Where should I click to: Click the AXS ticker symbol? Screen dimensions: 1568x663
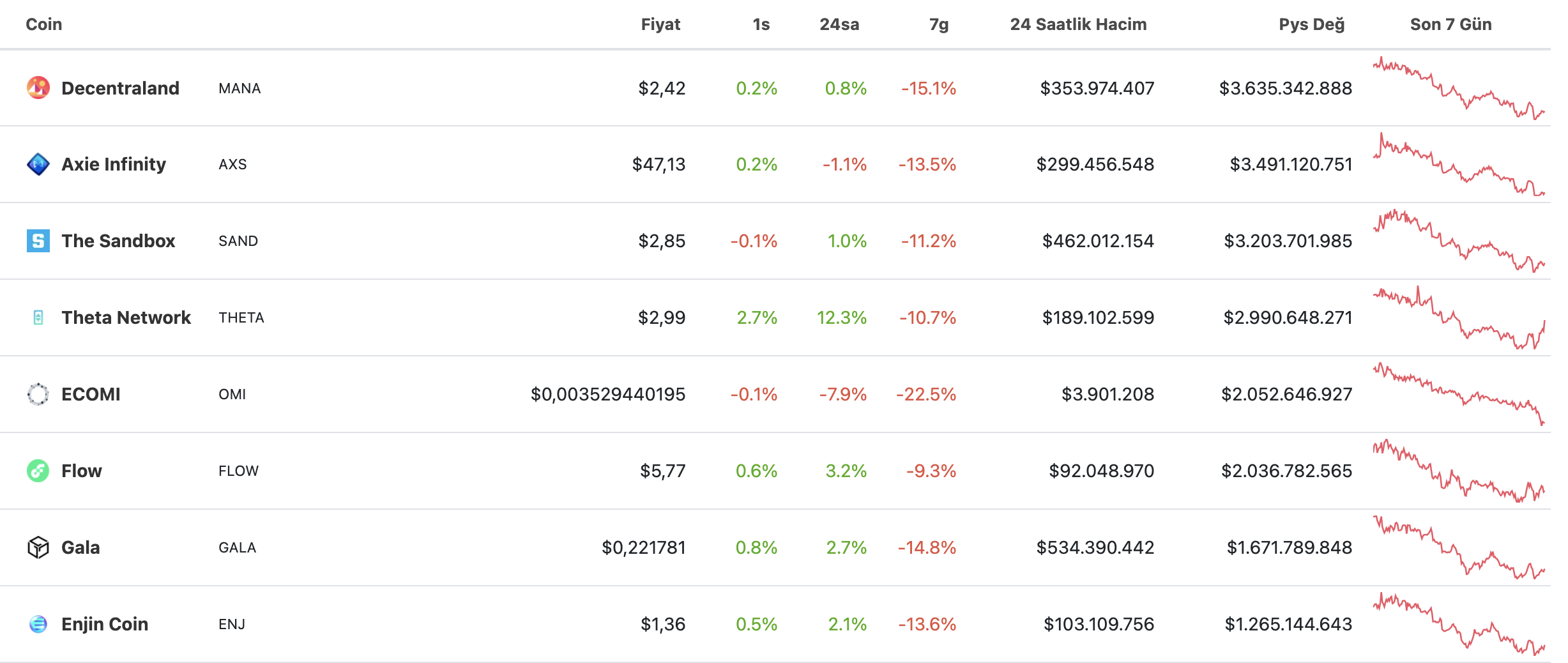coord(232,165)
